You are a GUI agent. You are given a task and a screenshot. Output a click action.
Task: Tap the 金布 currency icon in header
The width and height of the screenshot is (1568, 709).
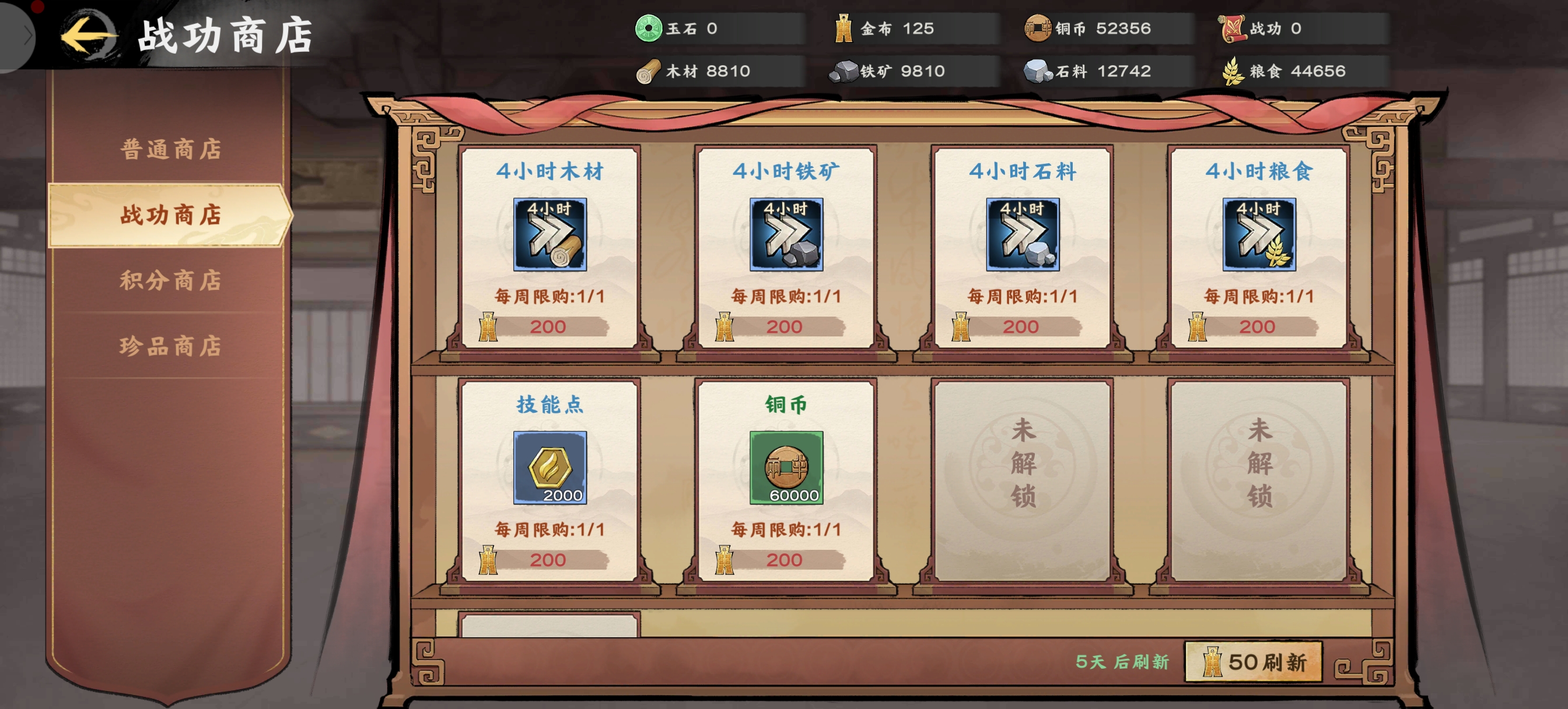(843, 28)
